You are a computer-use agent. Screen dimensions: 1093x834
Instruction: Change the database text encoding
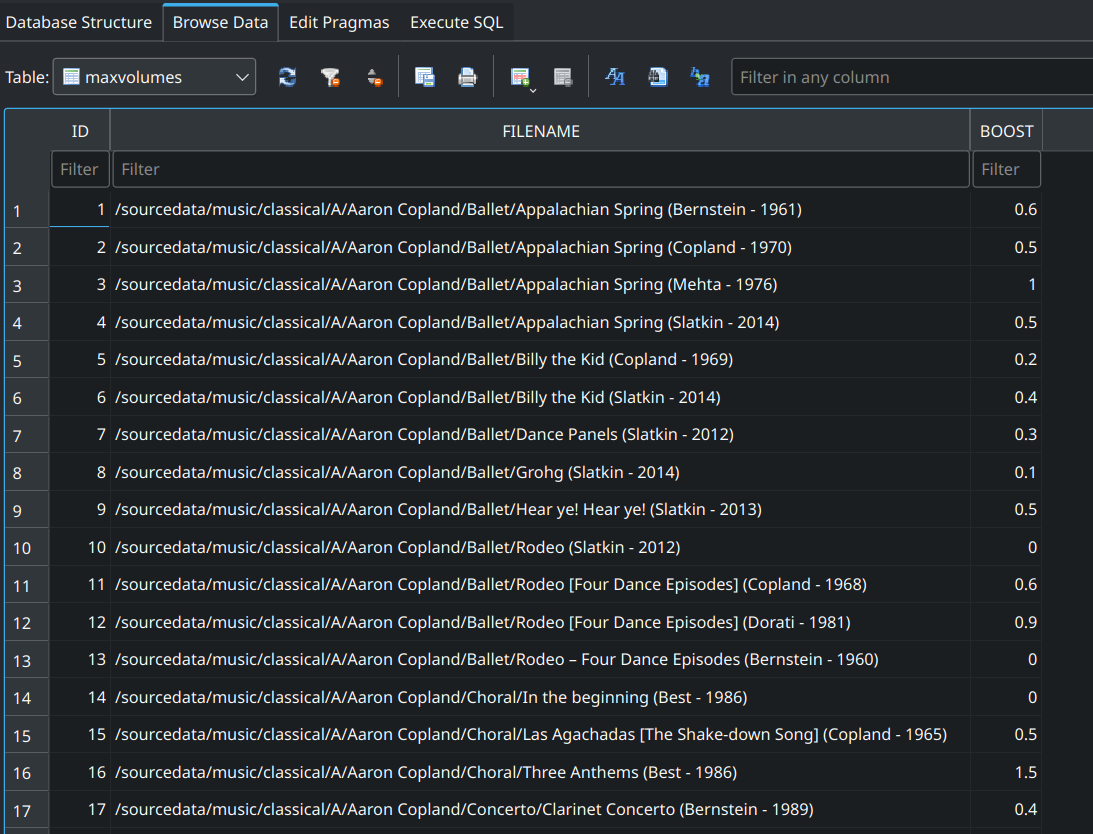[x=699, y=77]
